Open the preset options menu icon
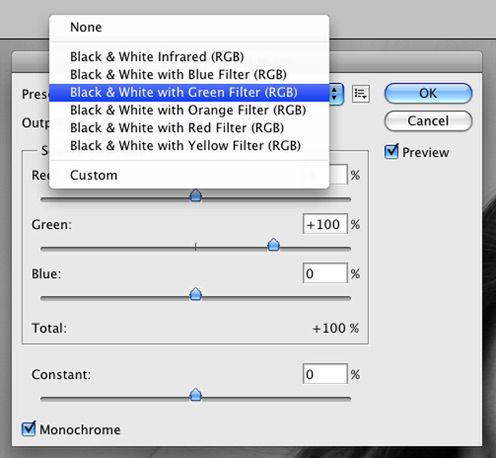This screenshot has width=496, height=458. pos(361,94)
